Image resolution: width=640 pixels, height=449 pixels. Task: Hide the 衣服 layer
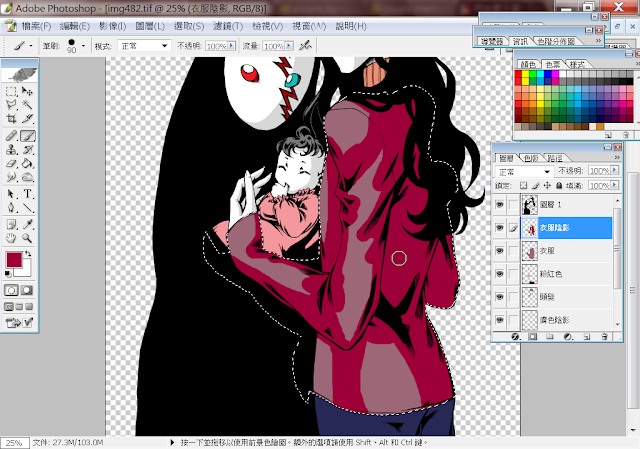(x=500, y=251)
